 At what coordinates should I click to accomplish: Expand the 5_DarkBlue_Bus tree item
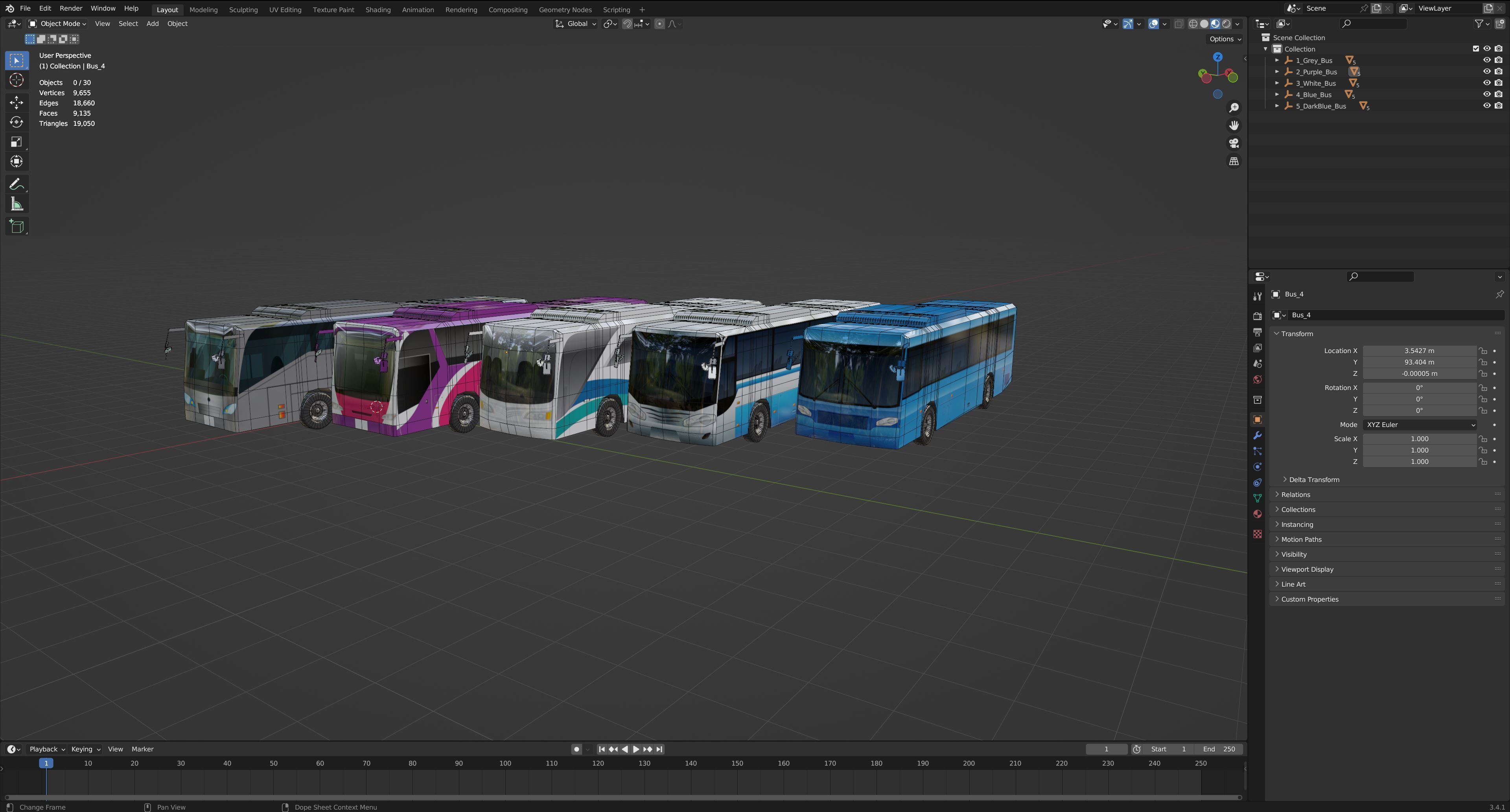(1277, 106)
